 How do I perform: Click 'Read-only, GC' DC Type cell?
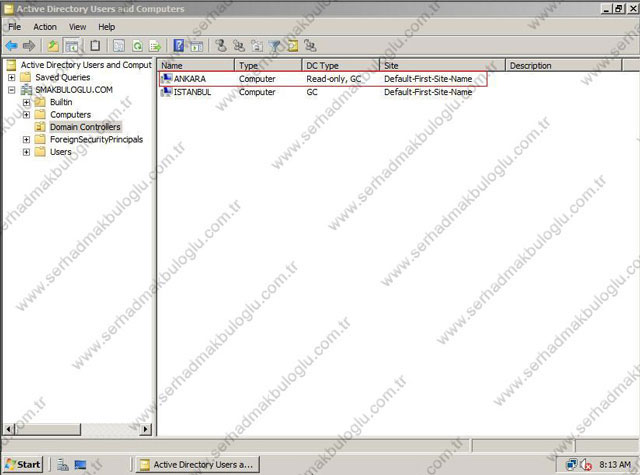coord(334,79)
